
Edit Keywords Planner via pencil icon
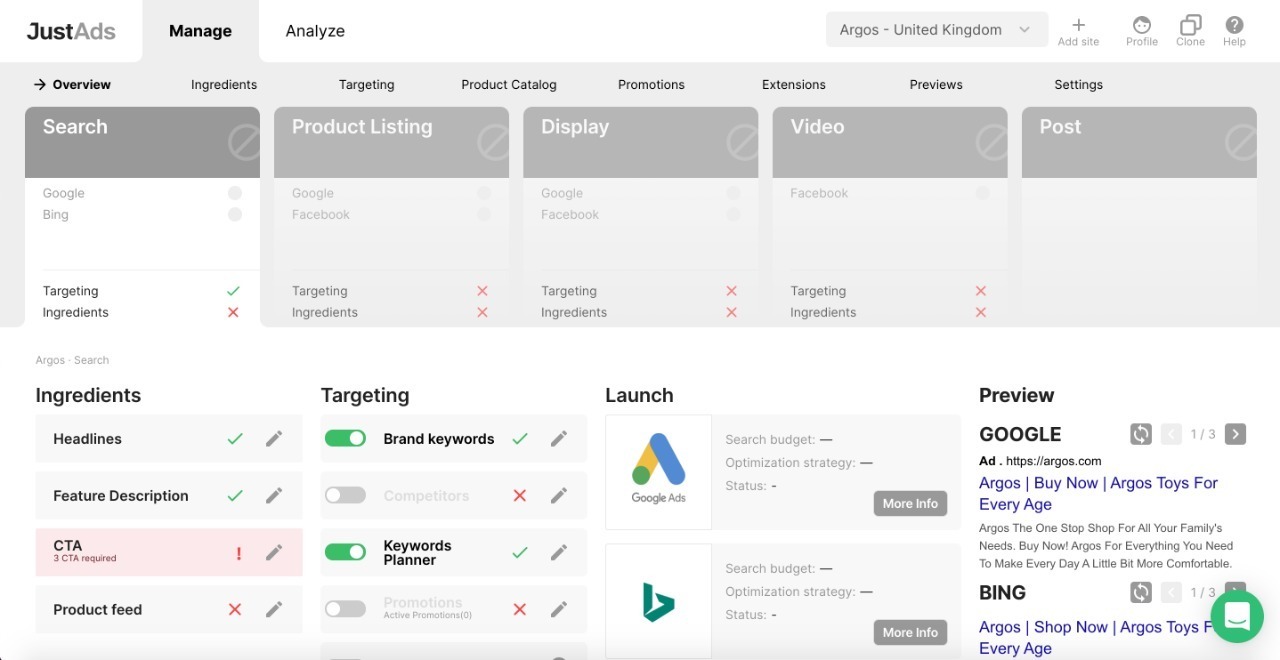pos(559,552)
